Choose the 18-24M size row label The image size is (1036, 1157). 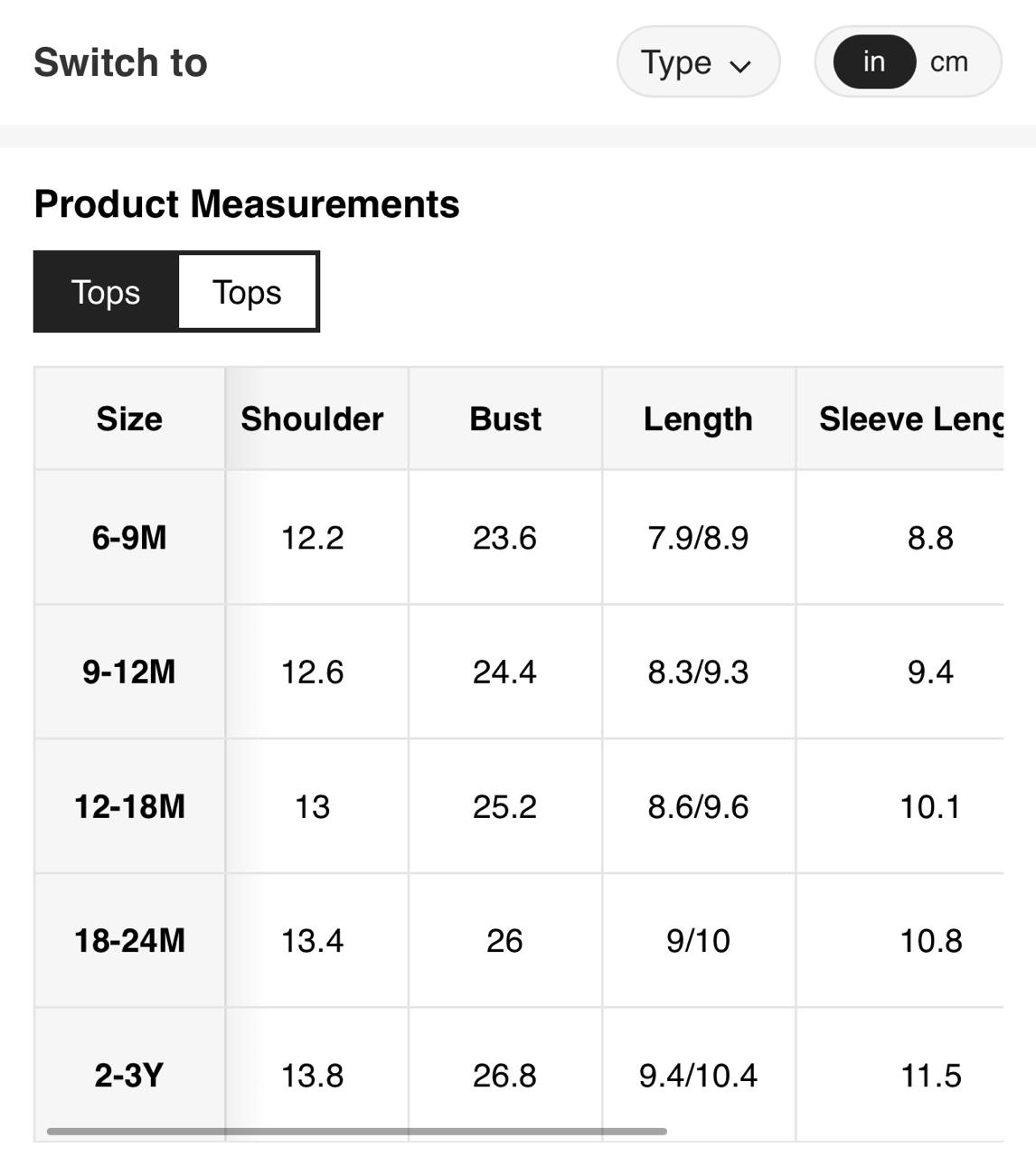(x=129, y=941)
